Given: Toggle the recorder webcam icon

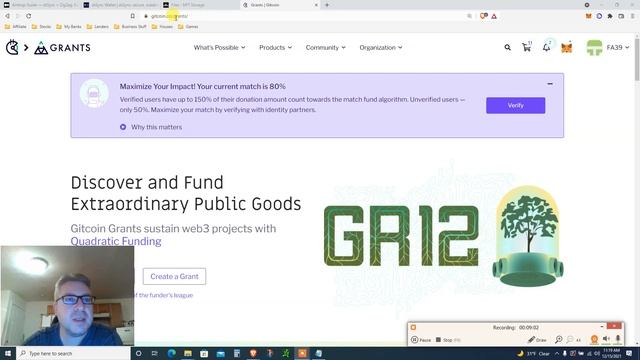Looking at the screenshot, I should 594,340.
